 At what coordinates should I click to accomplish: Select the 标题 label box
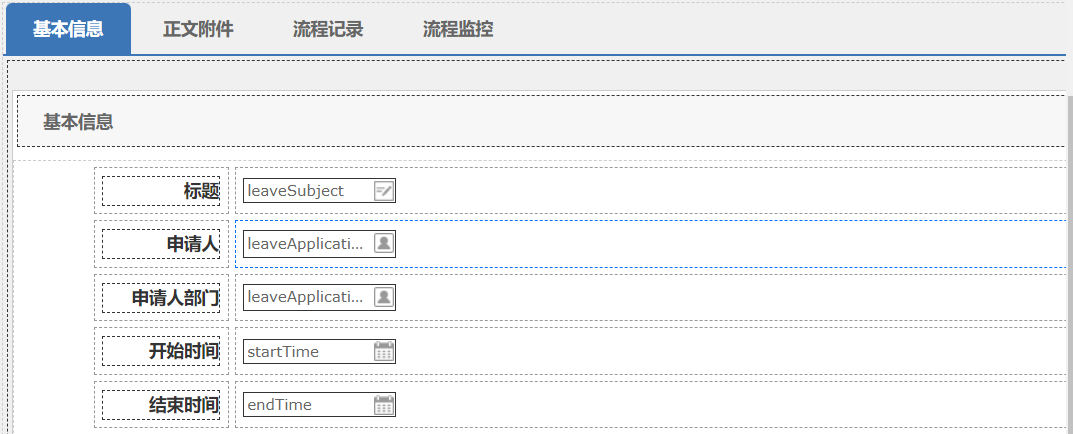point(161,191)
